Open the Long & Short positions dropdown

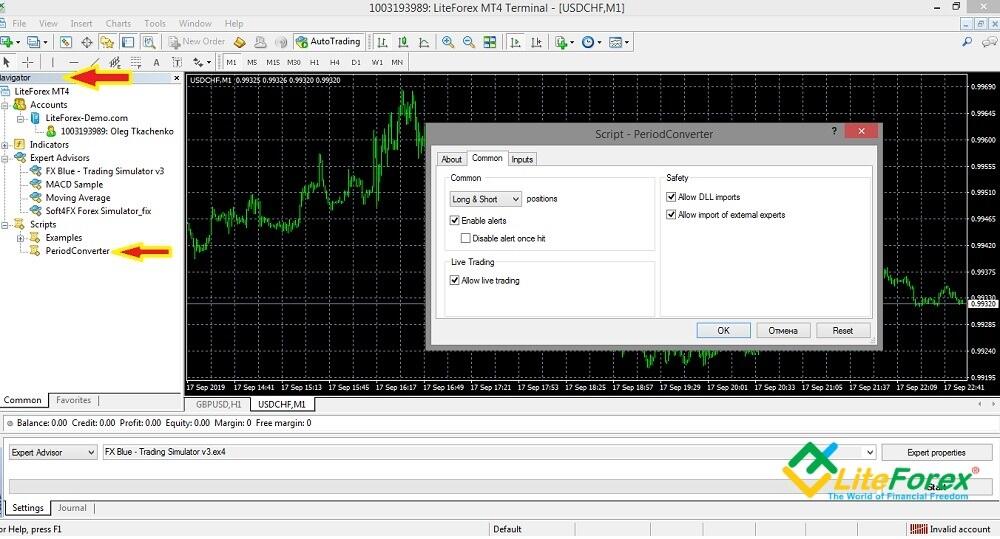pyautogui.click(x=485, y=199)
